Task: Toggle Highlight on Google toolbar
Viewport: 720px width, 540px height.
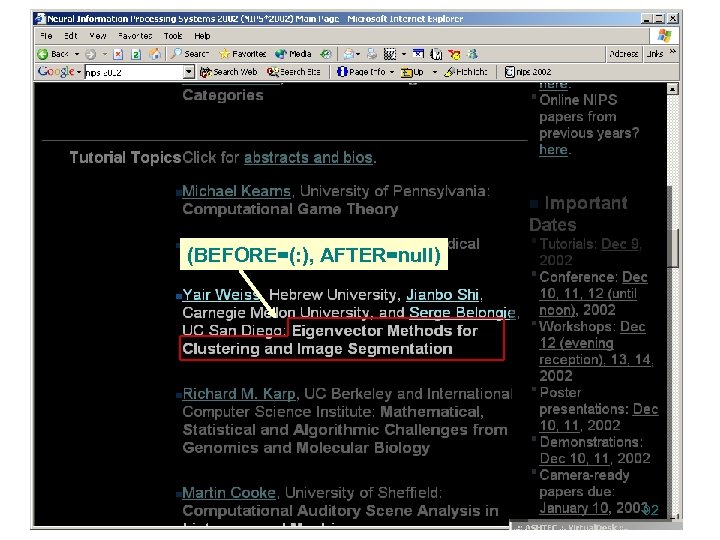Action: click(466, 72)
